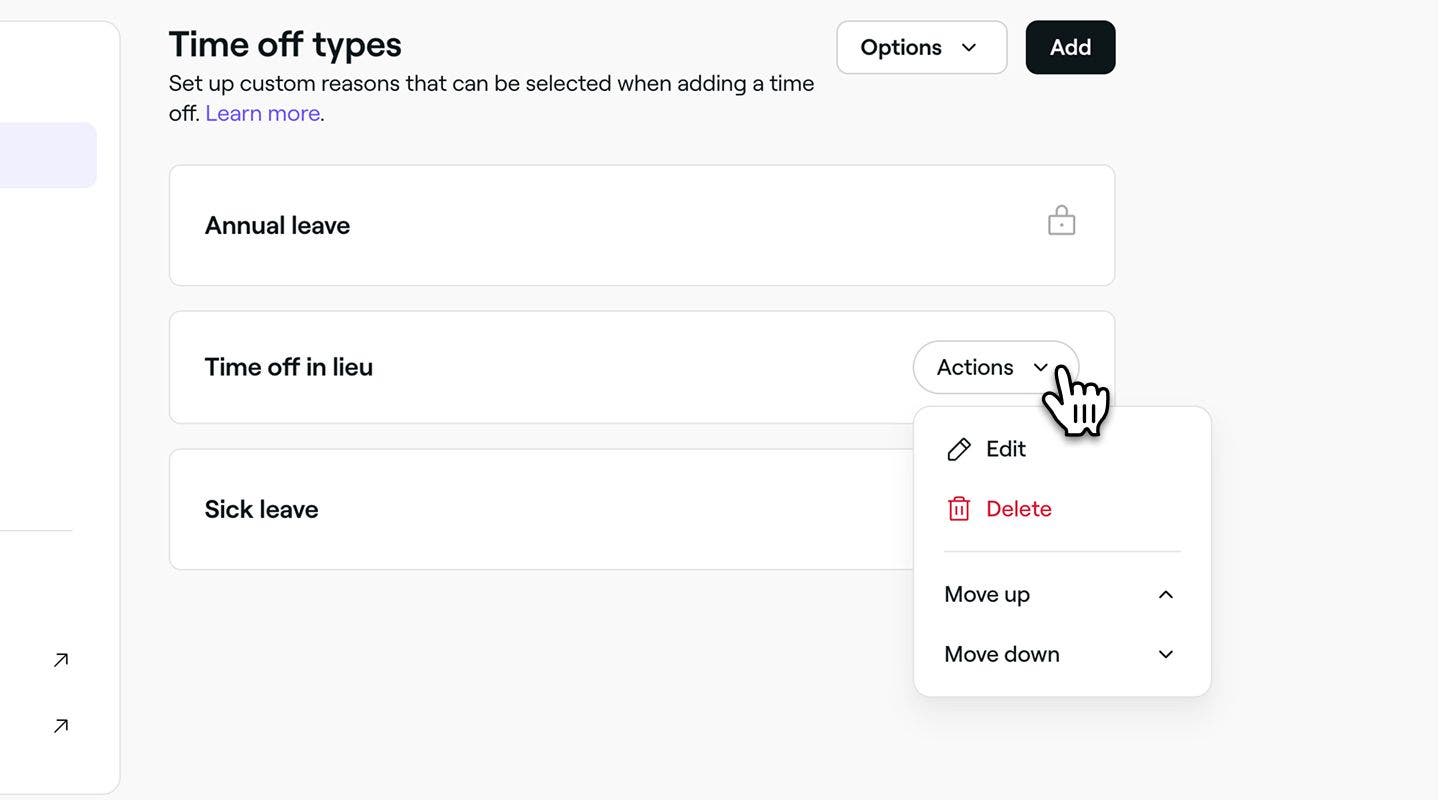Viewport: 1440px width, 800px height.
Task: Click the red trash icon beside Delete
Action: pos(958,509)
